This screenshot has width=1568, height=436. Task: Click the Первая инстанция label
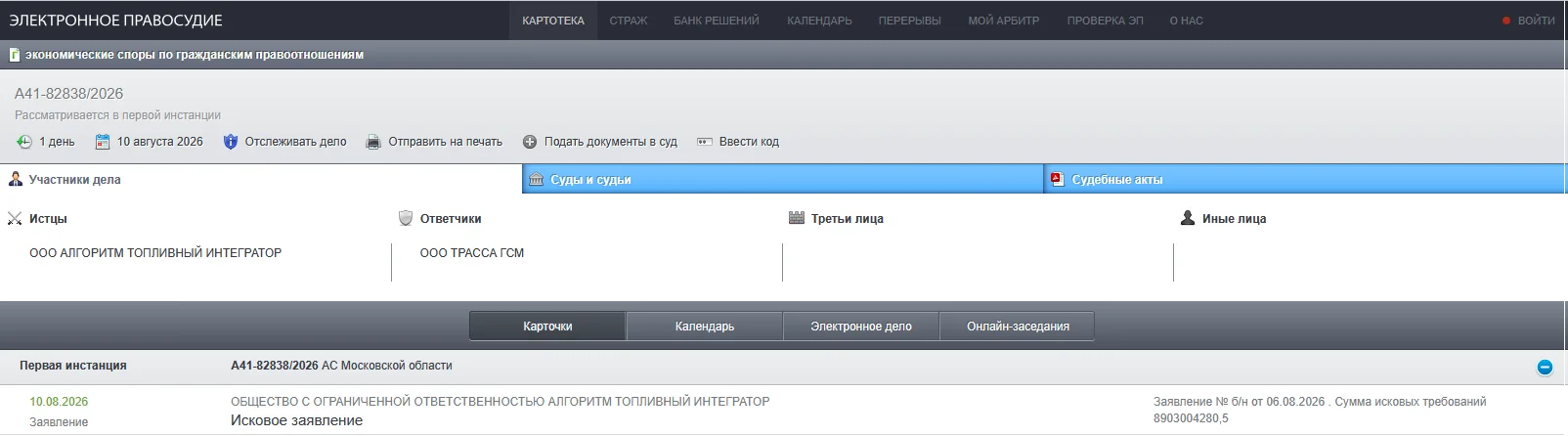pyautogui.click(x=73, y=366)
